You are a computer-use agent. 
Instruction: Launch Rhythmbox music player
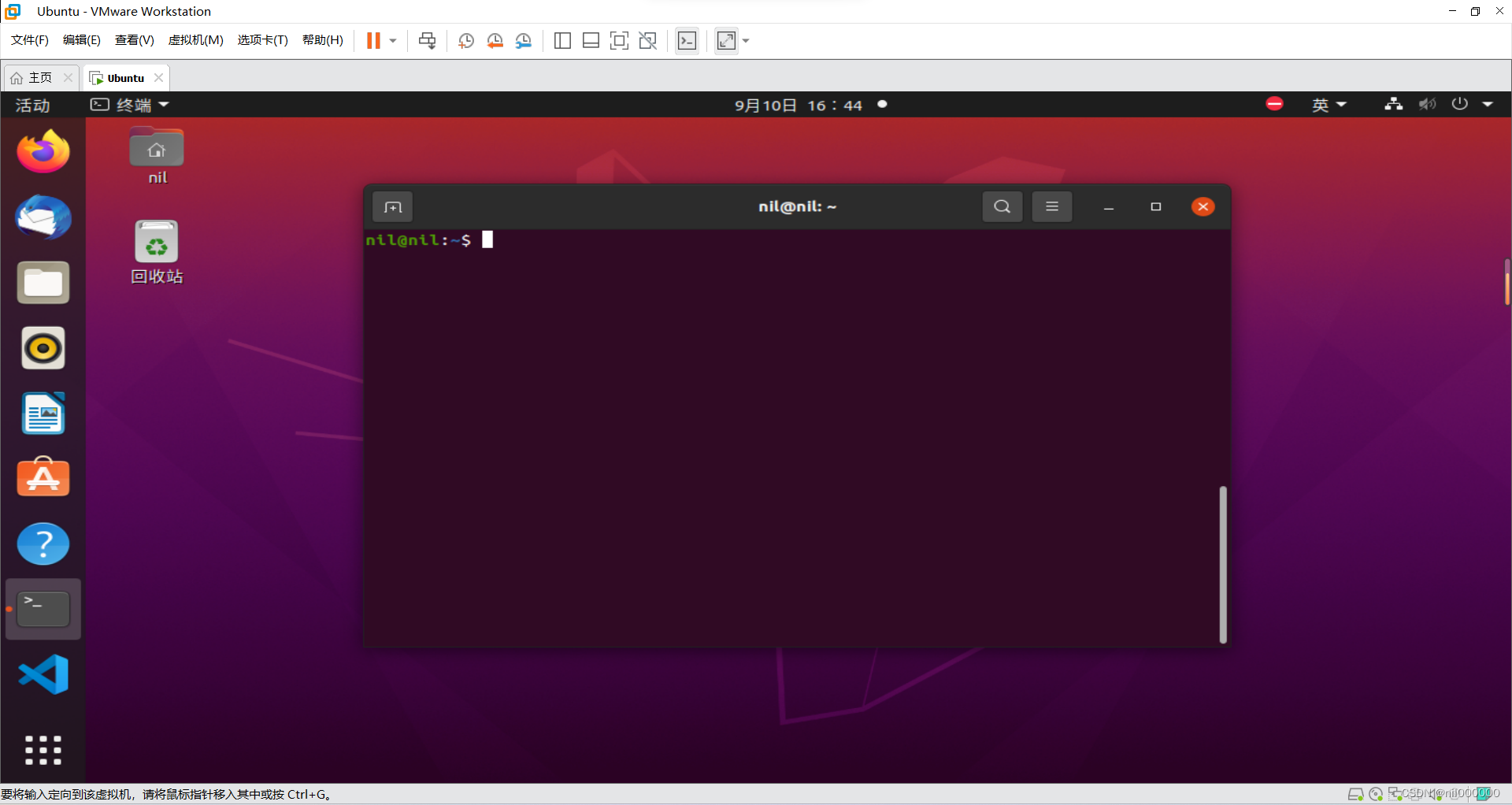43,347
